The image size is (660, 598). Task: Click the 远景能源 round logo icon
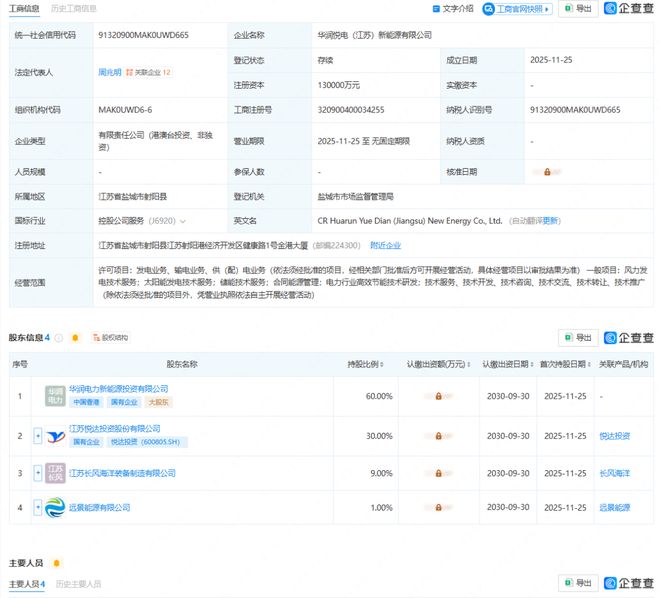56,507
